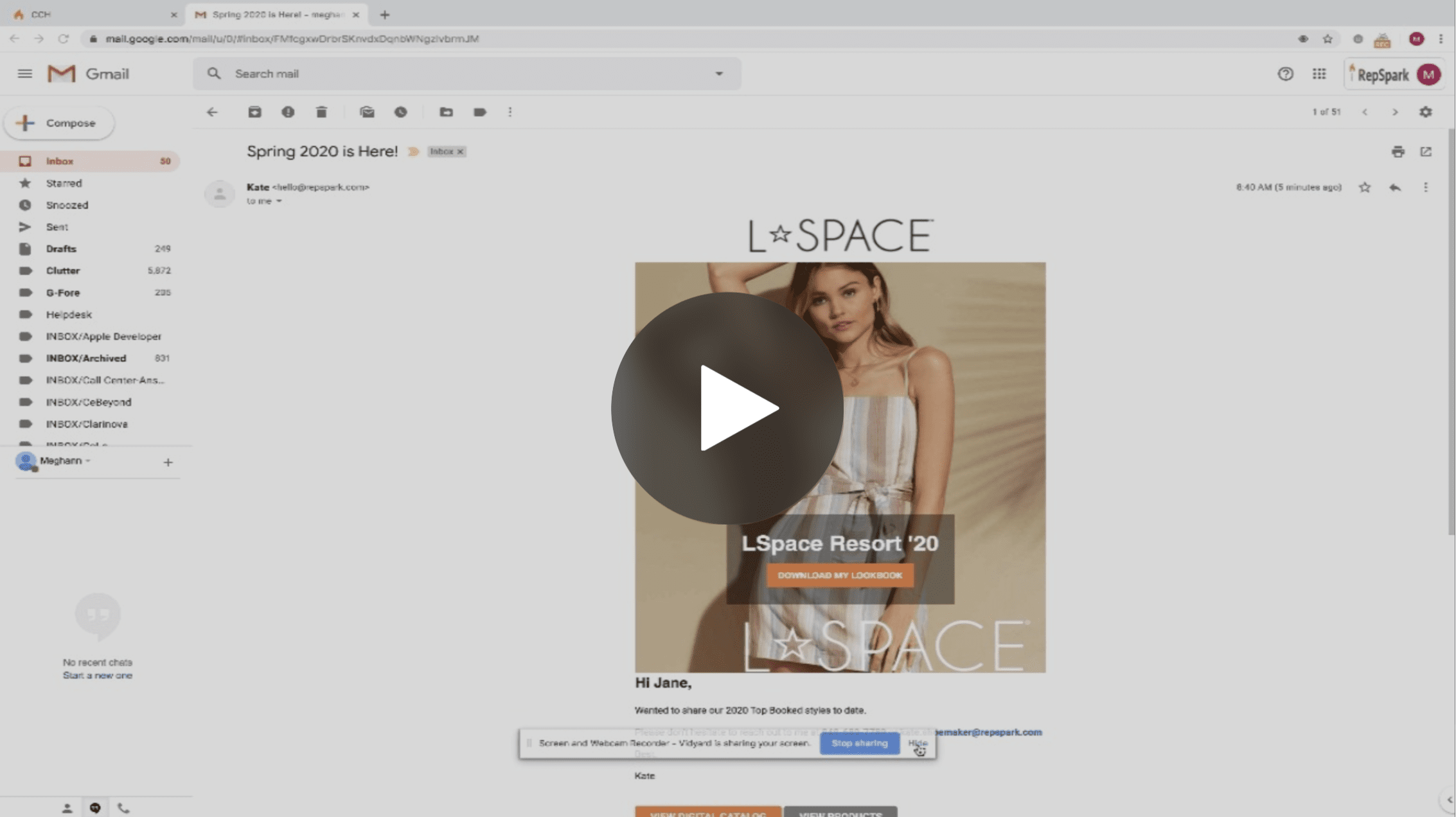The height and width of the screenshot is (817, 1456).
Task: Open the Move to folder icon
Action: click(x=446, y=112)
